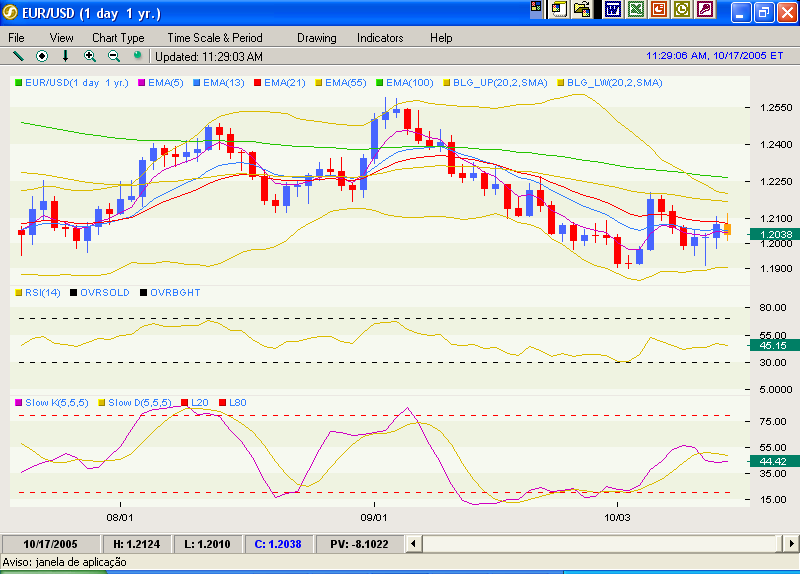This screenshot has height=574, width=800.
Task: Click the Slow K(5,5,5) legend label
Action: [x=57, y=403]
